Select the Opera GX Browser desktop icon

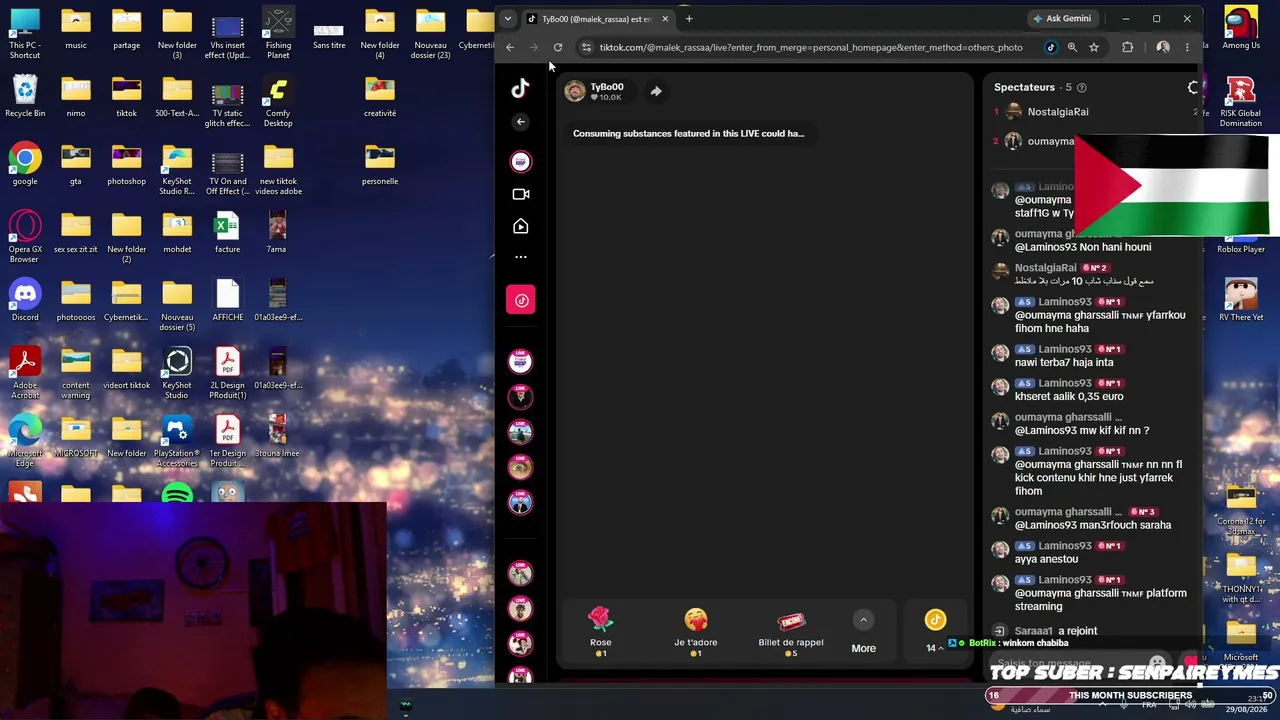[25, 237]
